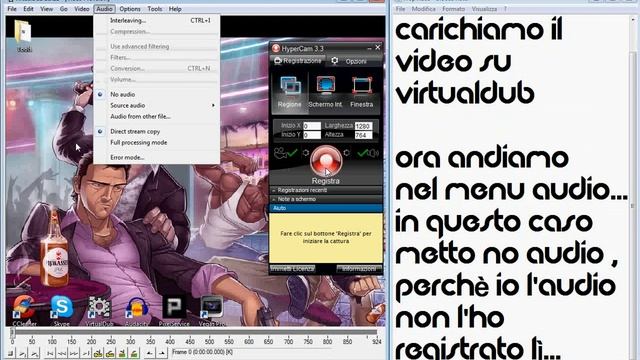640x360 pixels.
Task: Select Schermo Int. capture mode in HyperCam
Action: 325,91
